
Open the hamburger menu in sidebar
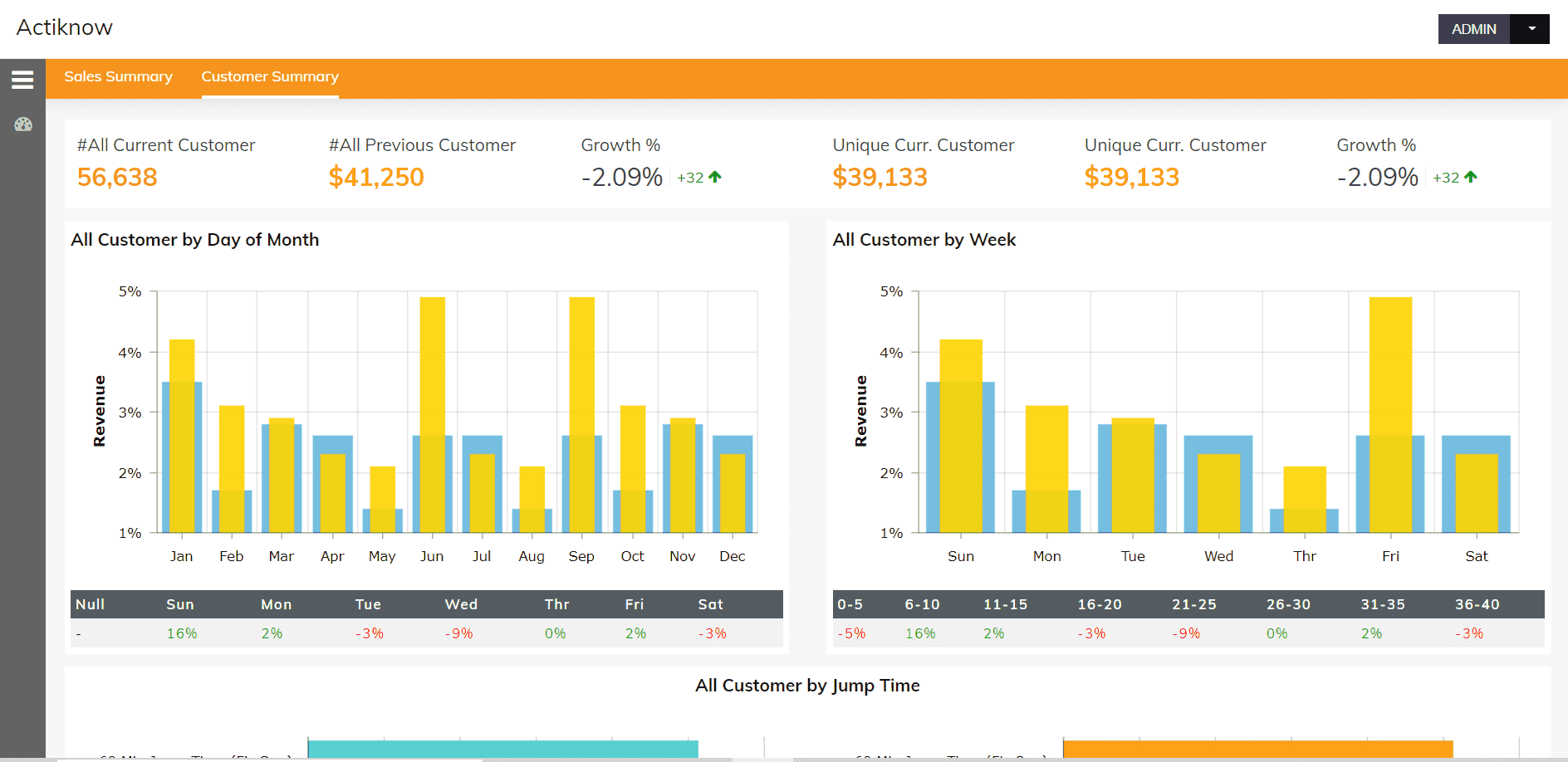coord(22,80)
